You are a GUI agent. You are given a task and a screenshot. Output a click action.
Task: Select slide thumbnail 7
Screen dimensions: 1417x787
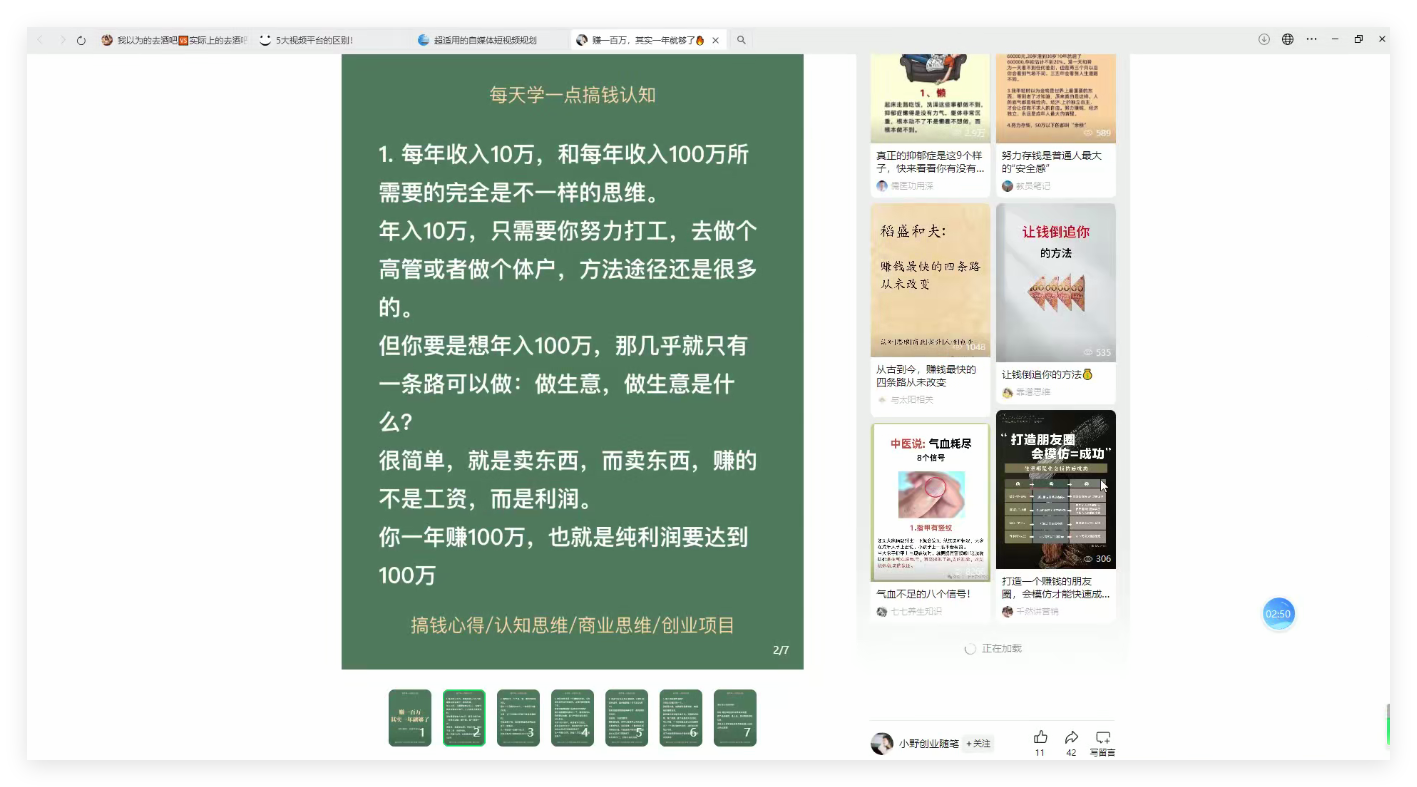[x=735, y=718]
